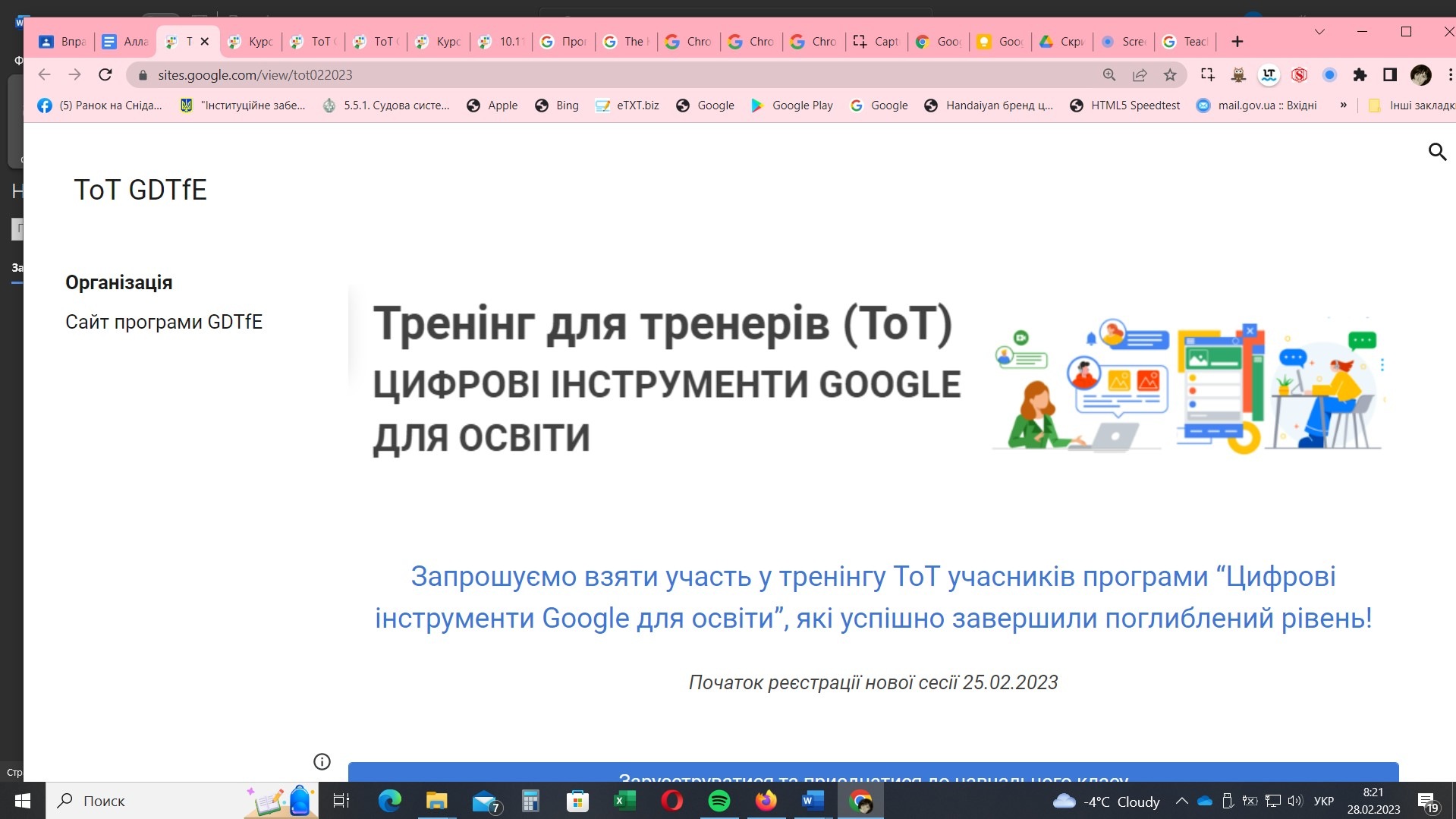
Task: Click the site search magnifier icon
Action: [1437, 152]
